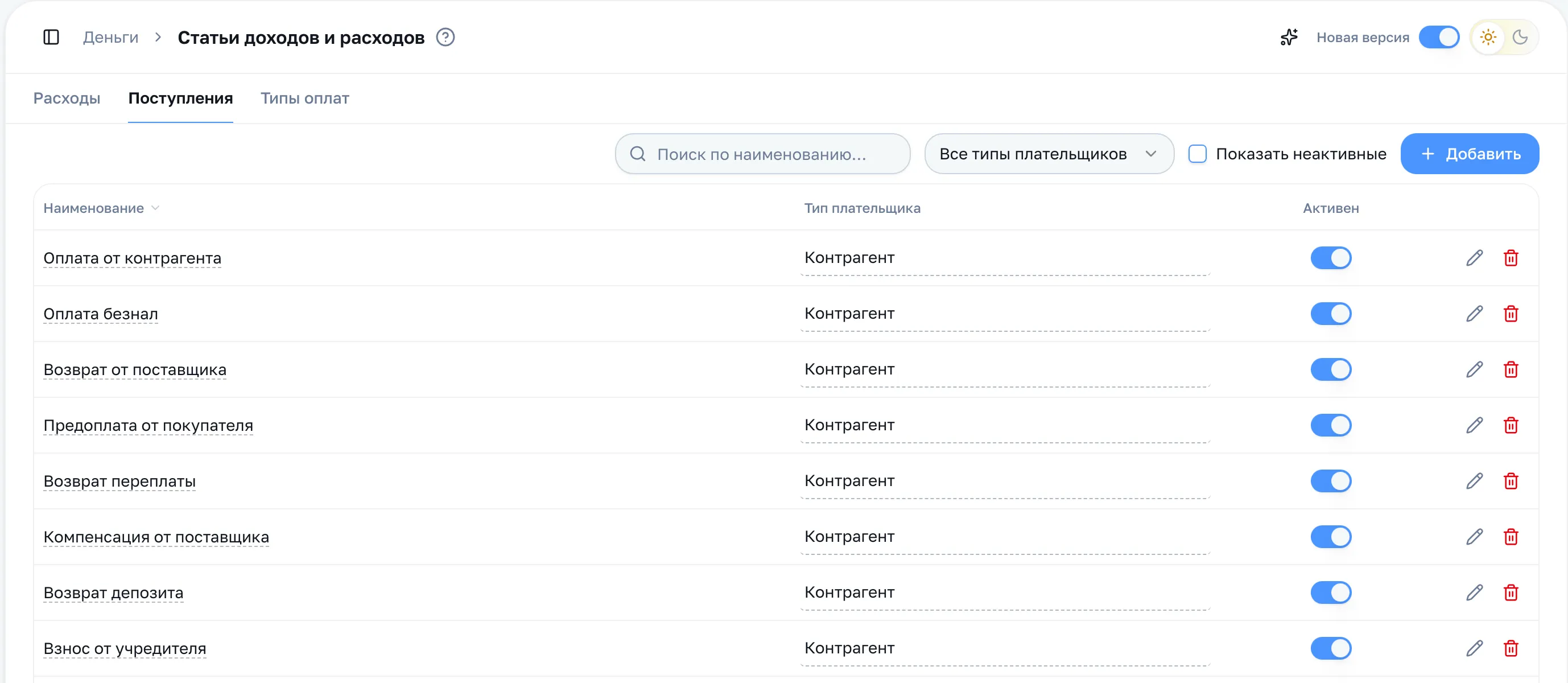Edit the Оплата безнал row
The width and height of the screenshot is (1568, 683).
coord(1474,314)
